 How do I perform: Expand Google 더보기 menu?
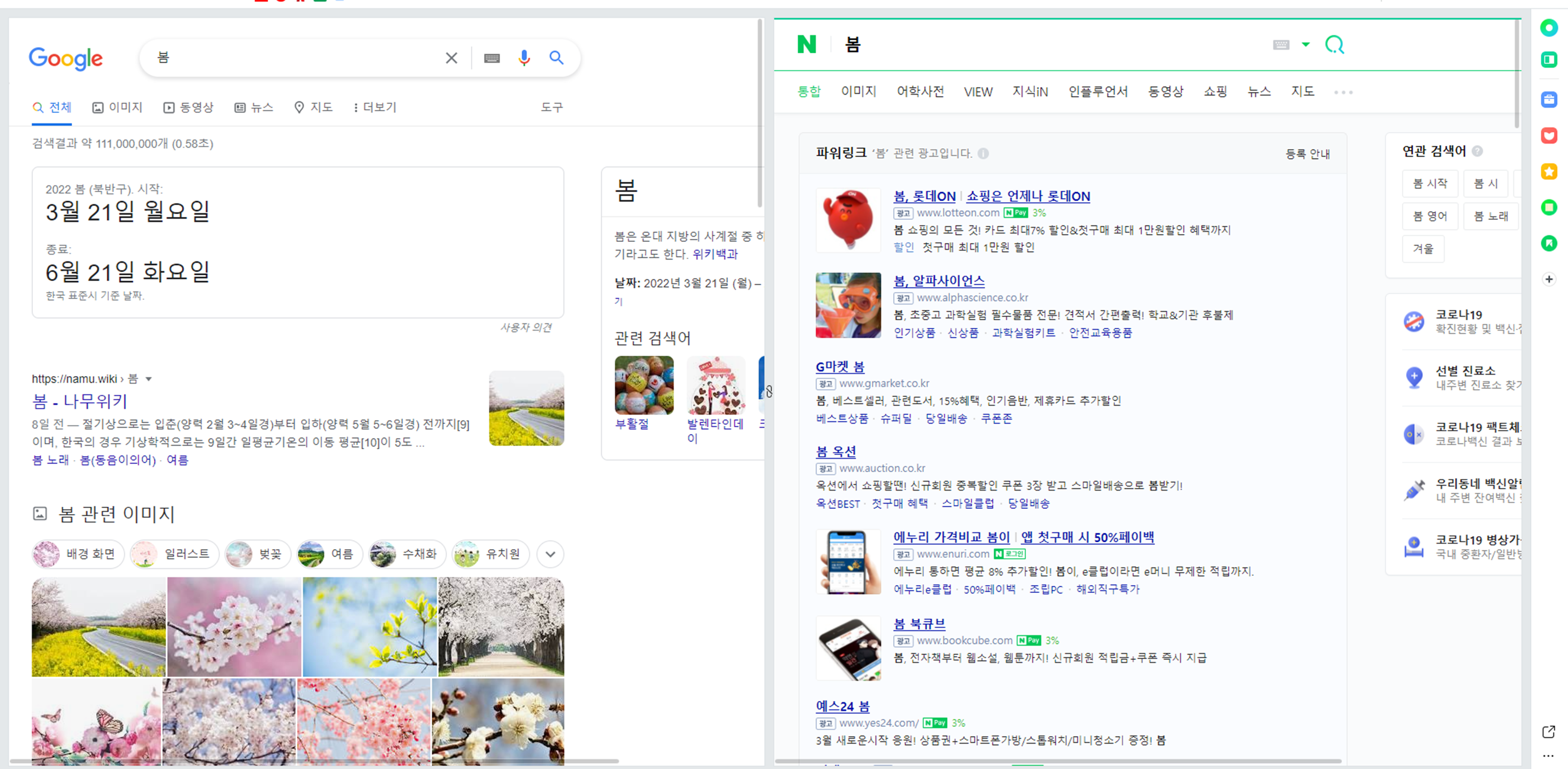tap(375, 108)
